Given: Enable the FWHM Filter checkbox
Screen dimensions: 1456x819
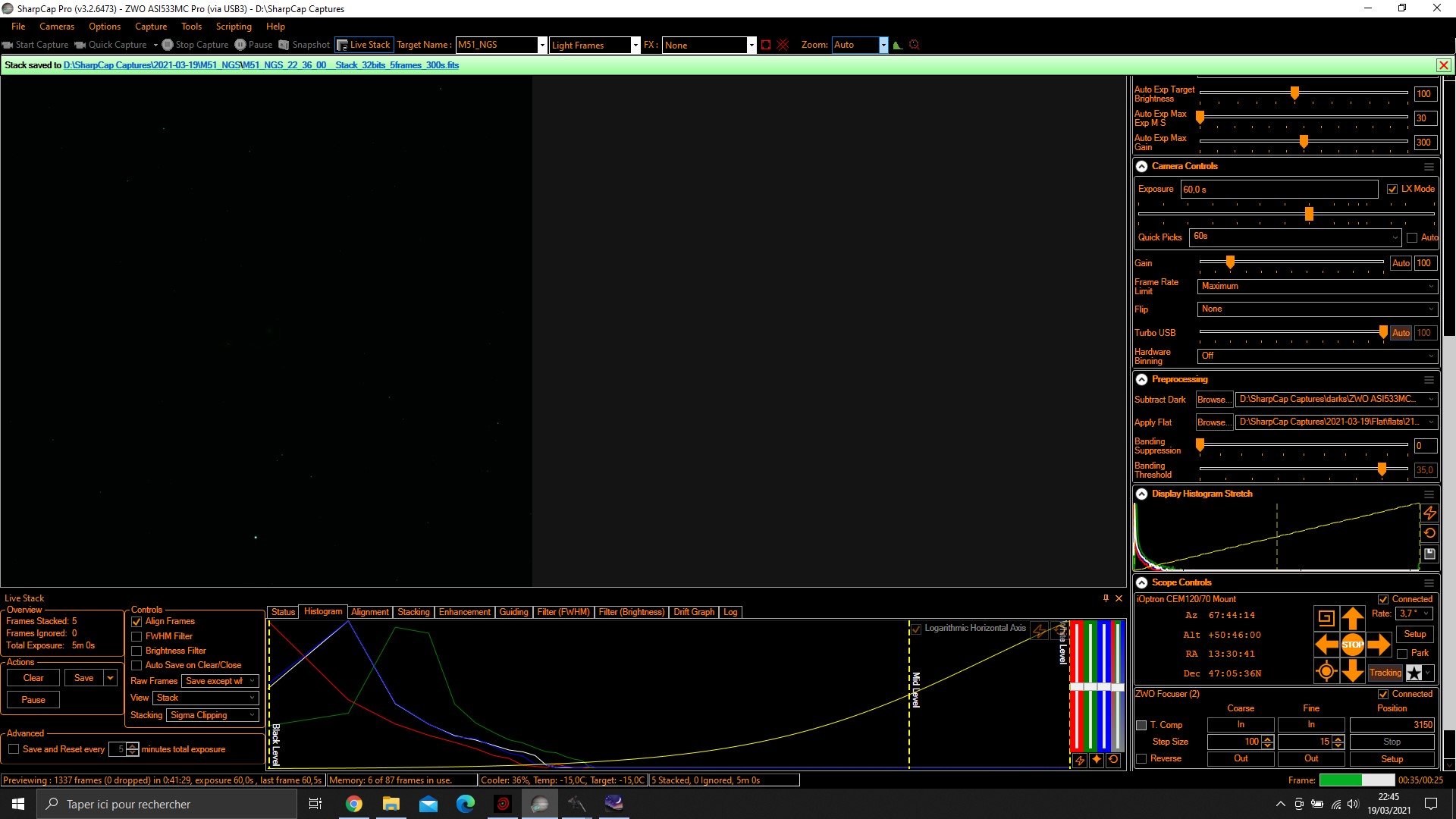Looking at the screenshot, I should pyautogui.click(x=136, y=636).
